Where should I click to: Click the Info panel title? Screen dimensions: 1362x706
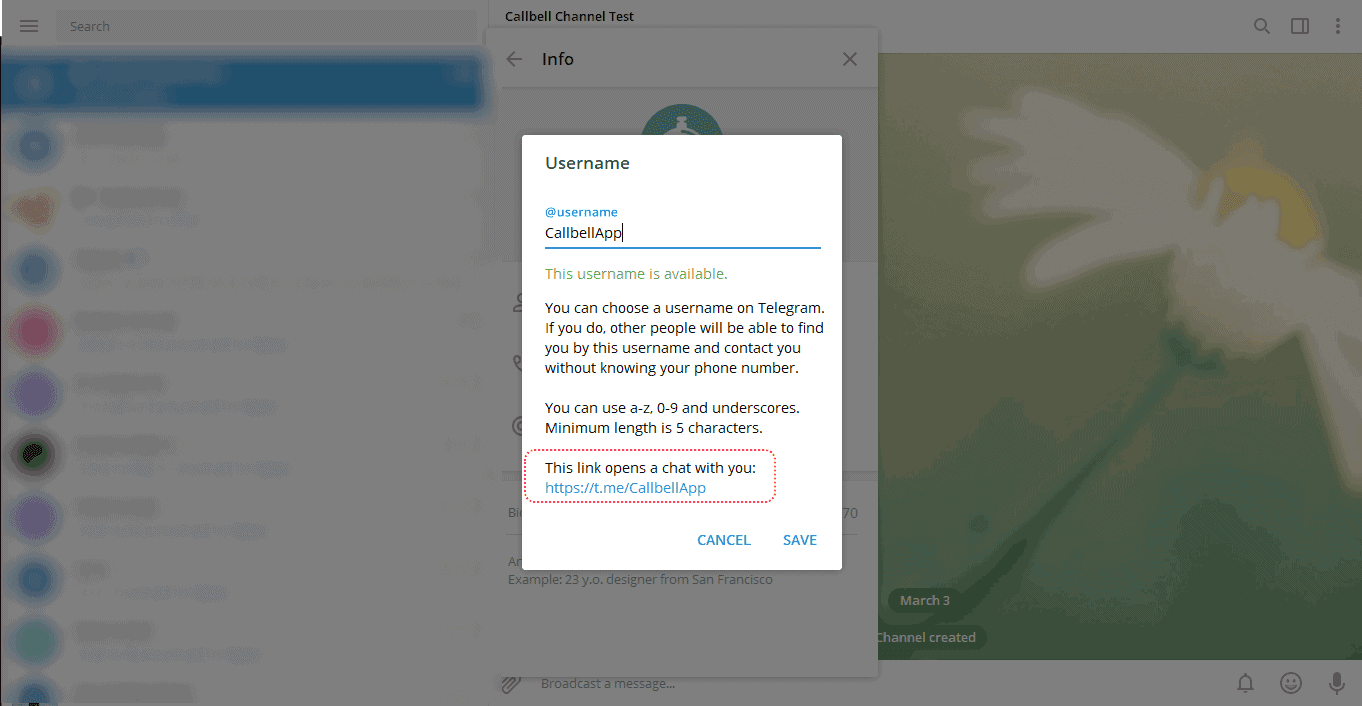coord(558,59)
